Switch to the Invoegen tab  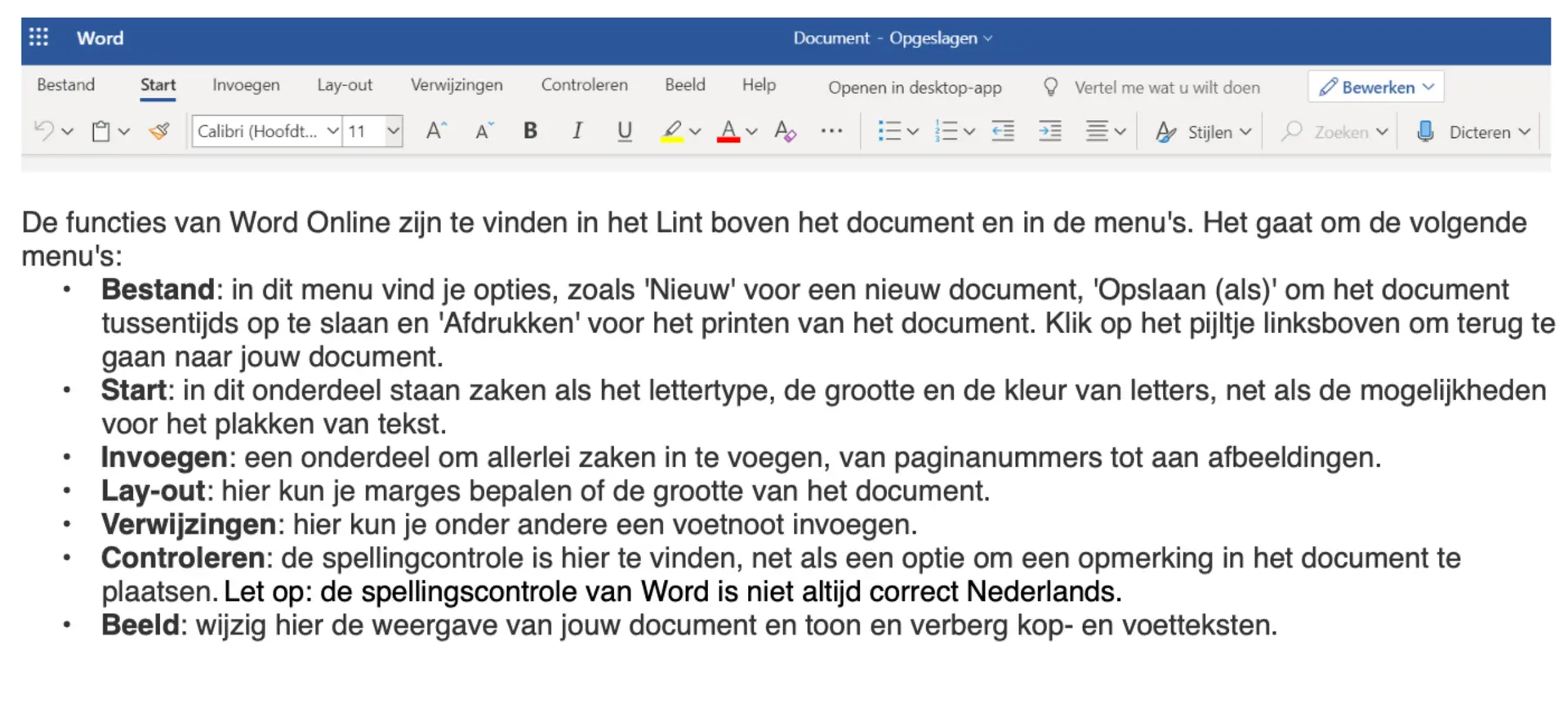(x=246, y=85)
